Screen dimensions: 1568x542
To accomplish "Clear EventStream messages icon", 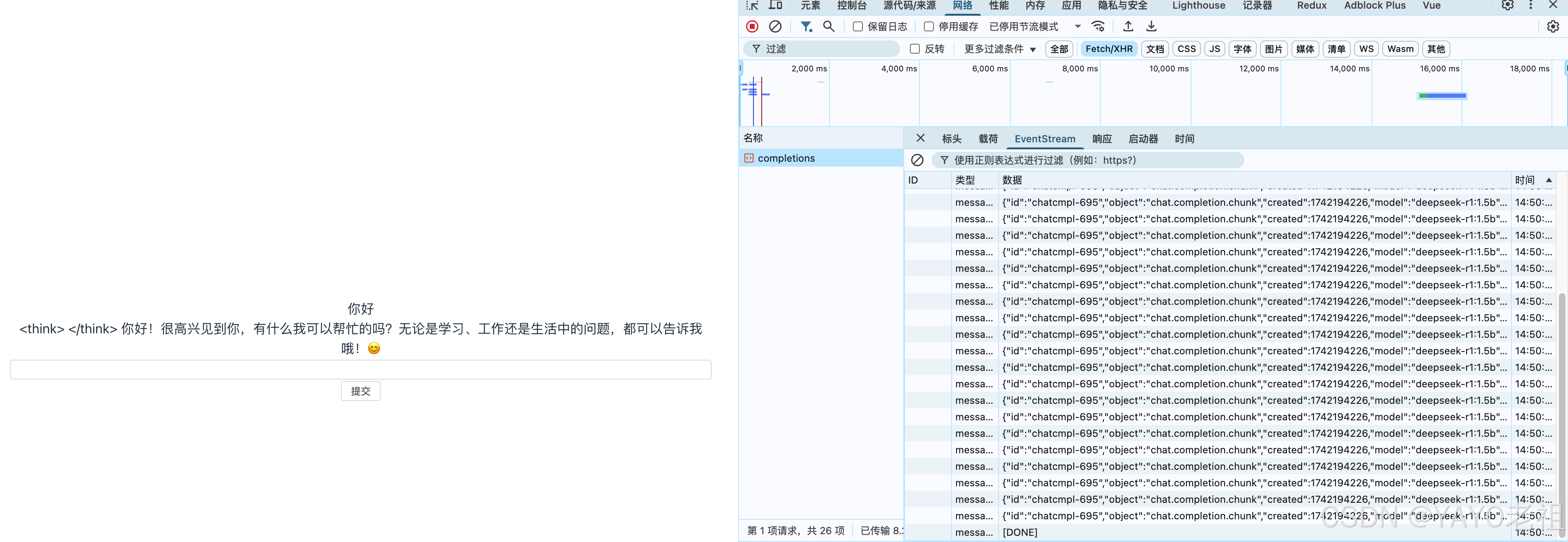I will [917, 160].
